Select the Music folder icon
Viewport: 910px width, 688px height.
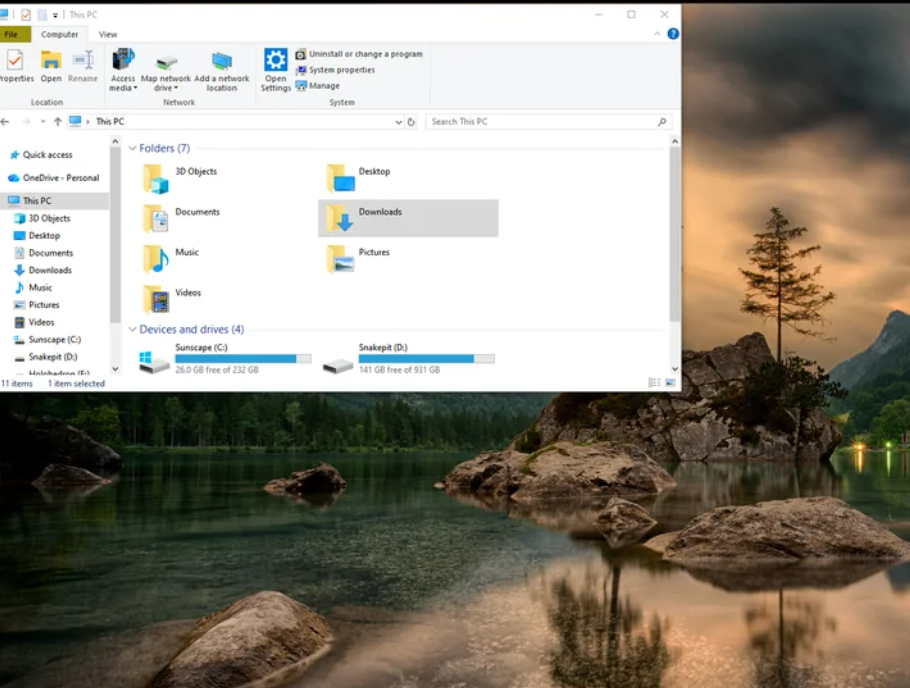tap(156, 259)
